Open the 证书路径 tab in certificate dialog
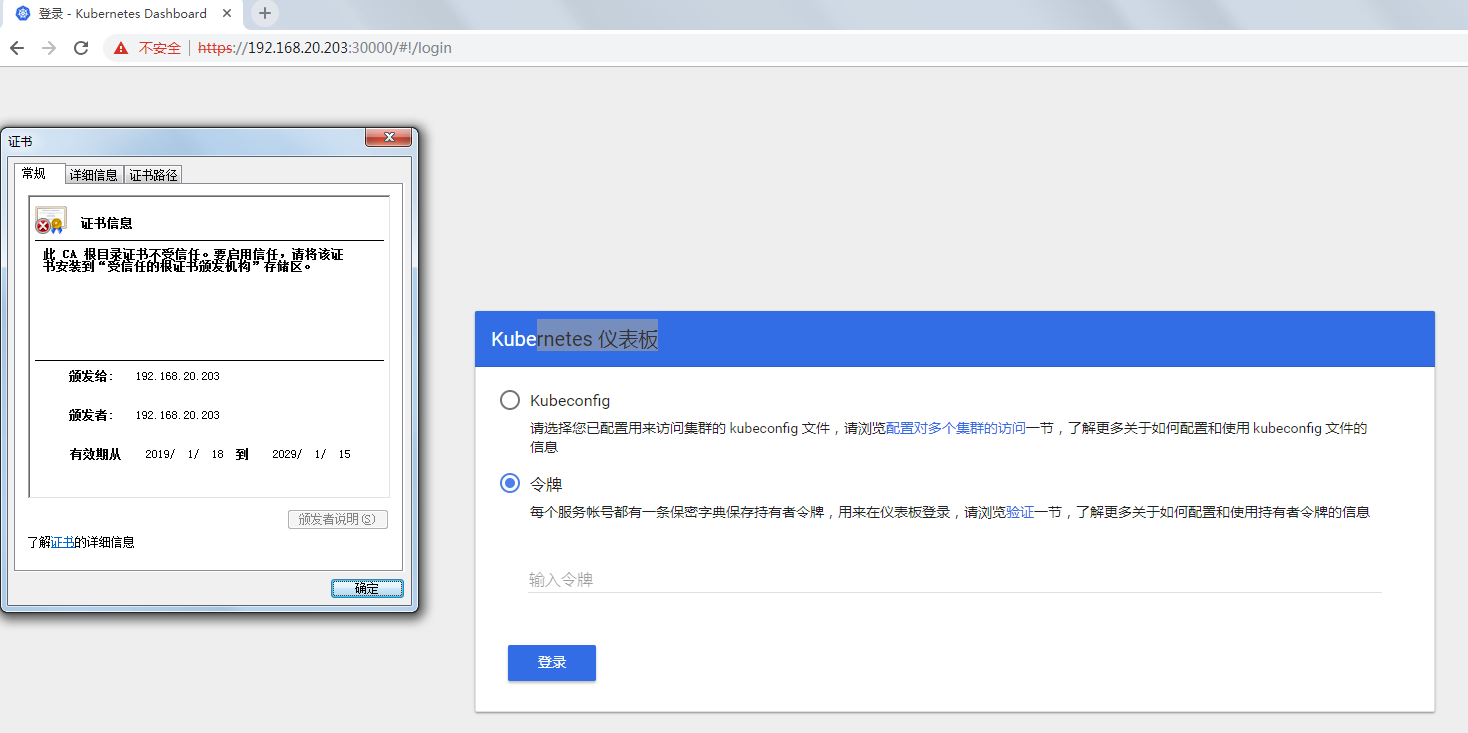 (153, 175)
